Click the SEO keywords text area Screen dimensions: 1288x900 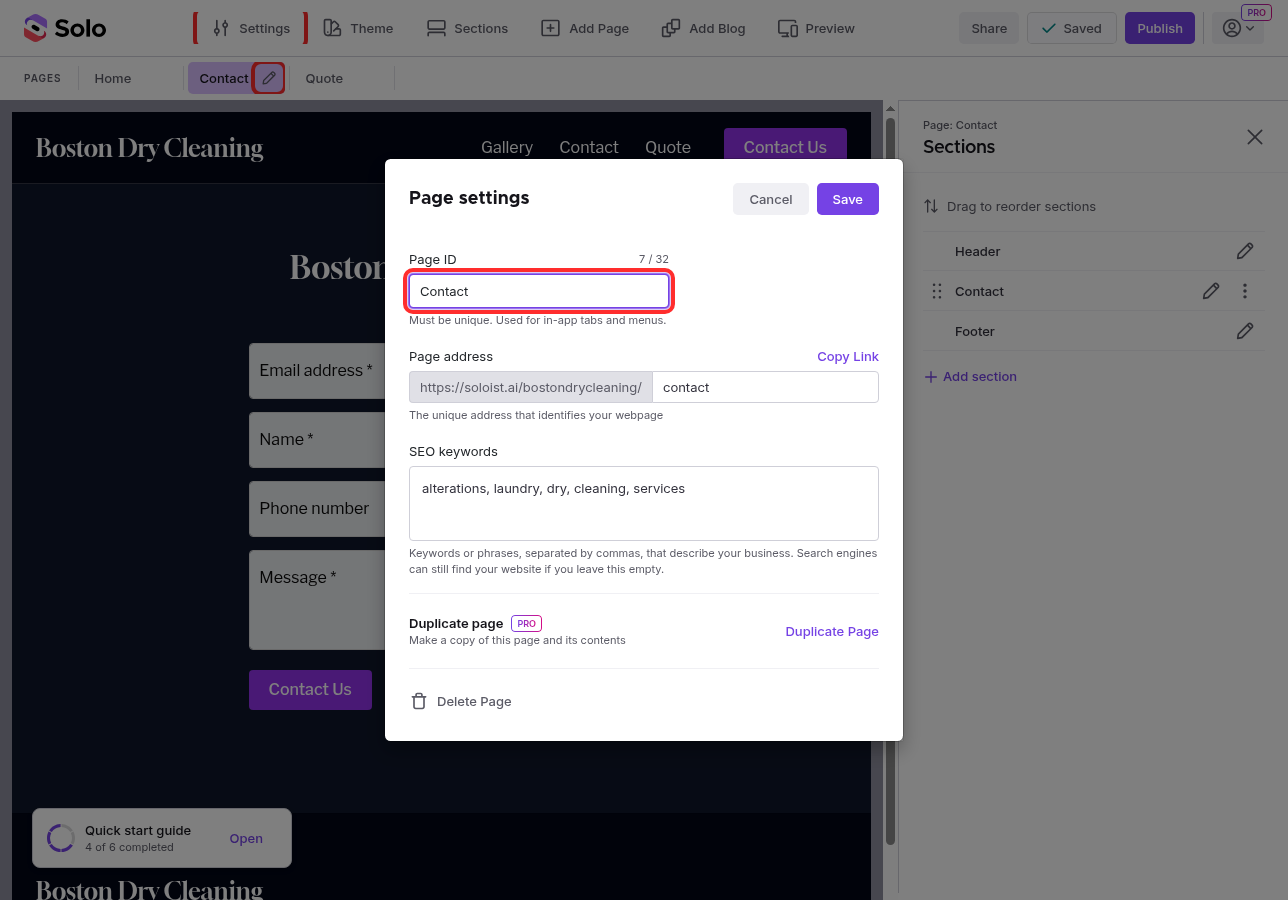(x=644, y=503)
